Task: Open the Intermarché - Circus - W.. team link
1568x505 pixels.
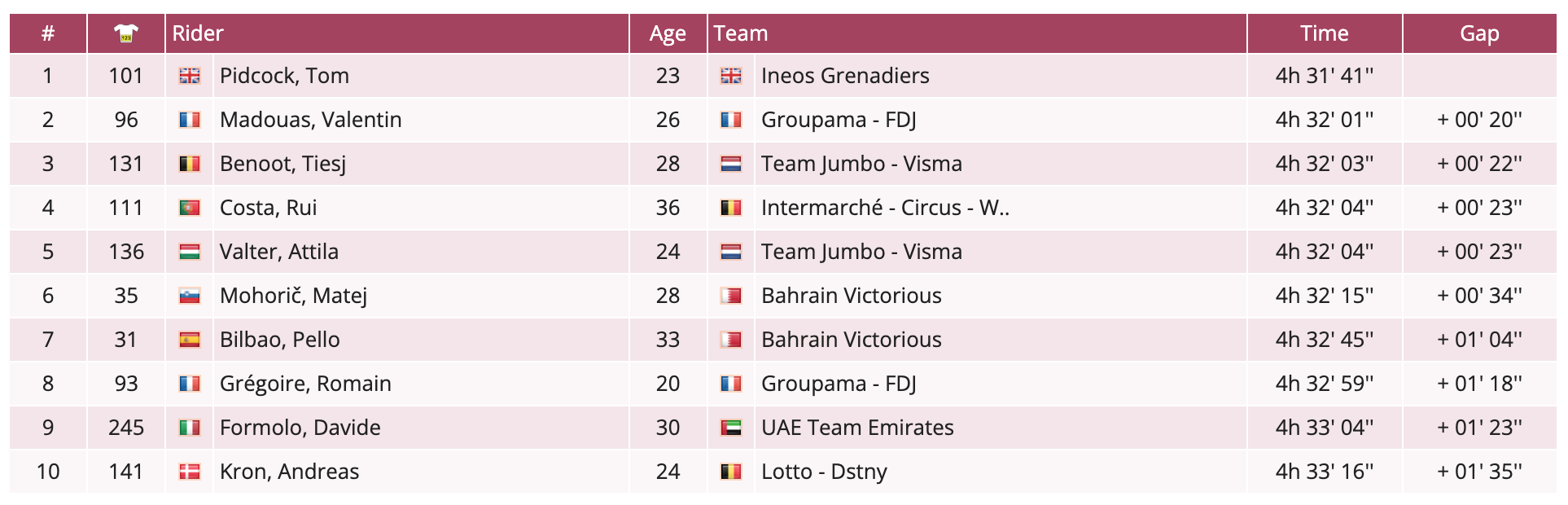Action: pos(885,208)
